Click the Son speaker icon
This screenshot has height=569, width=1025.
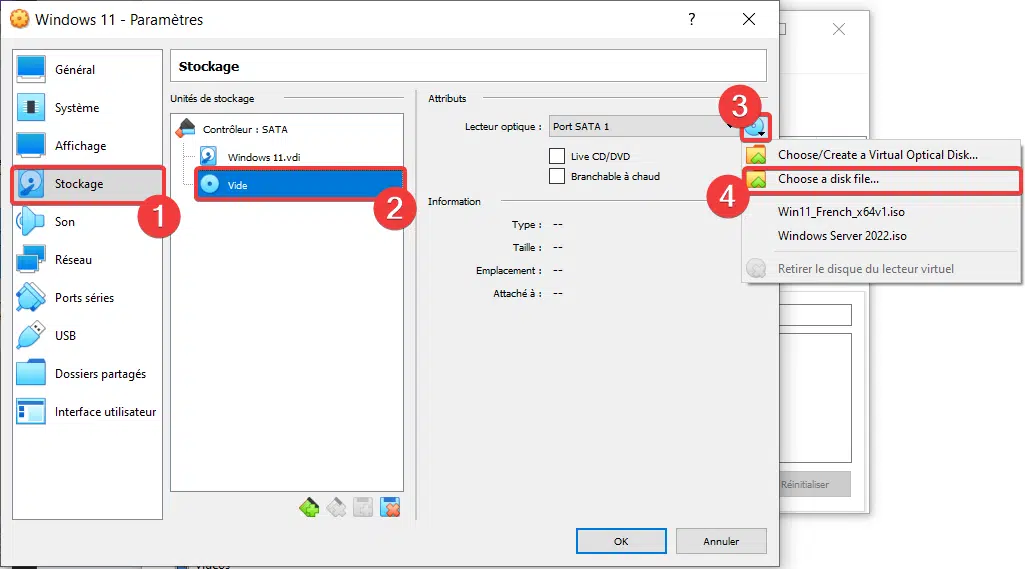[31, 222]
